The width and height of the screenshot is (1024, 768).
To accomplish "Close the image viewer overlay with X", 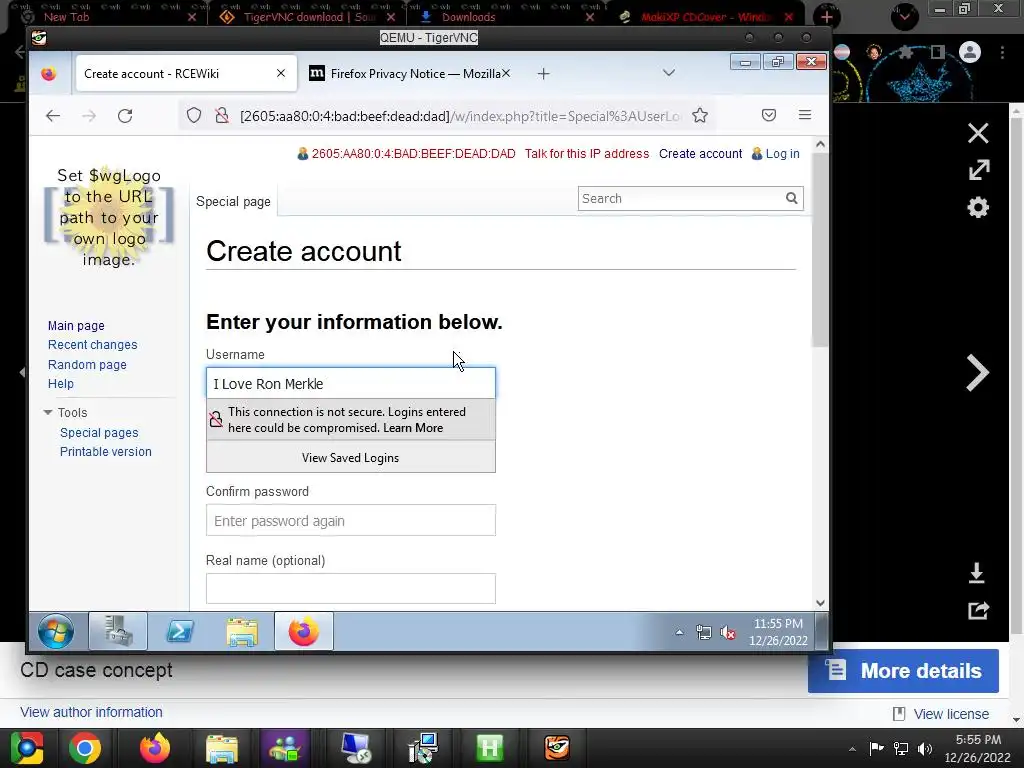I will coord(978,133).
